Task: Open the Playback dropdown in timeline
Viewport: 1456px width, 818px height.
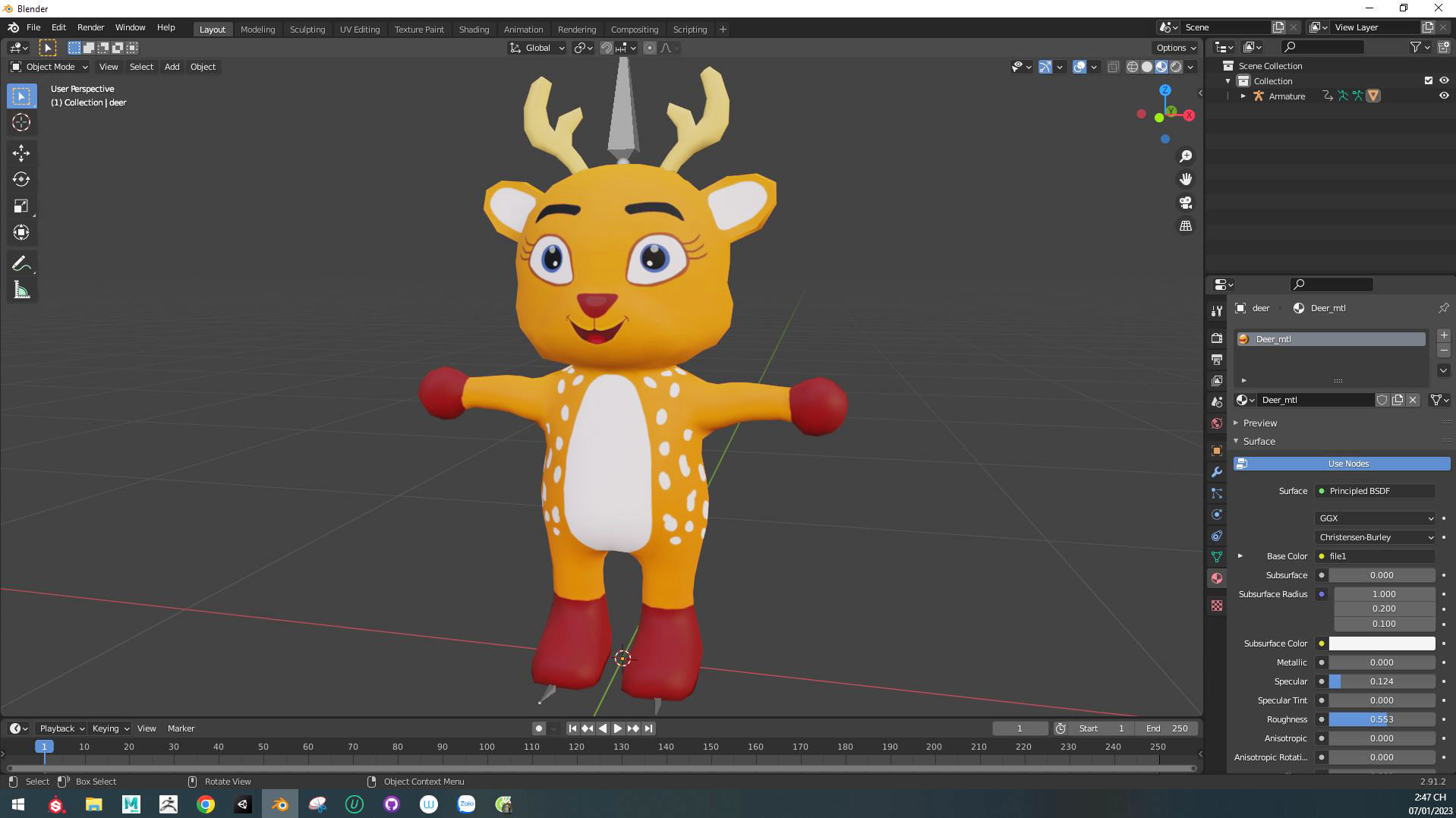Action: [x=61, y=728]
